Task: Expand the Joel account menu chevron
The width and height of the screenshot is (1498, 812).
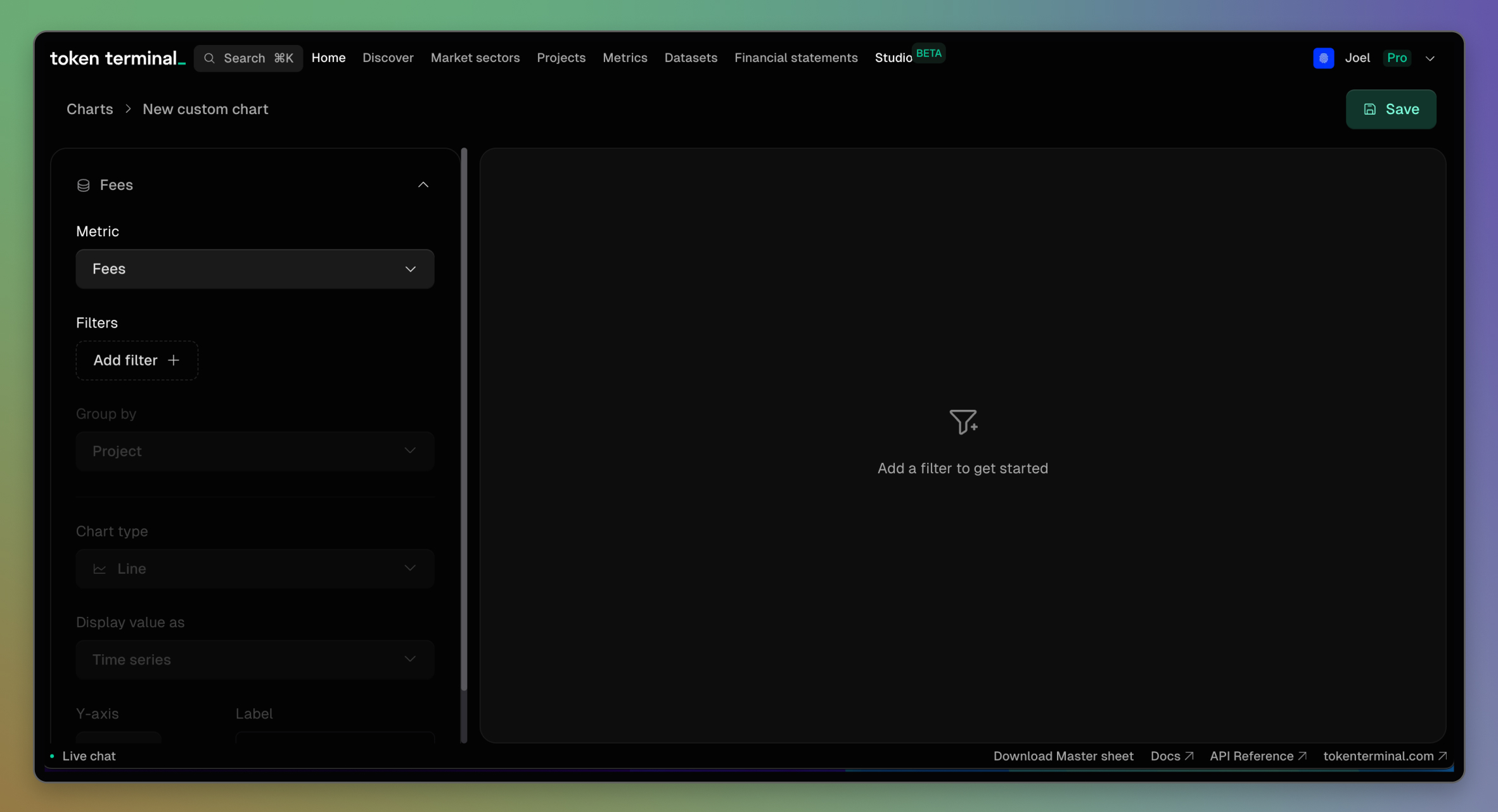Action: point(1430,58)
